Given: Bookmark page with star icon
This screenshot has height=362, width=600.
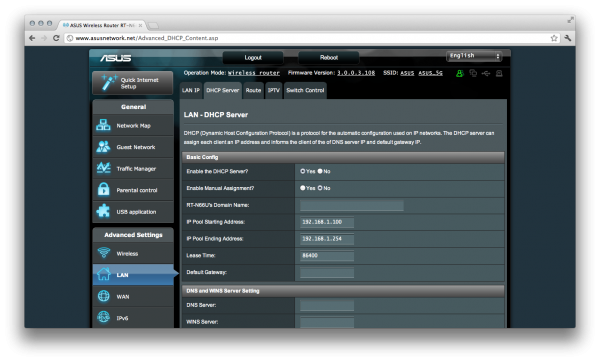Looking at the screenshot, I should pos(554,38).
